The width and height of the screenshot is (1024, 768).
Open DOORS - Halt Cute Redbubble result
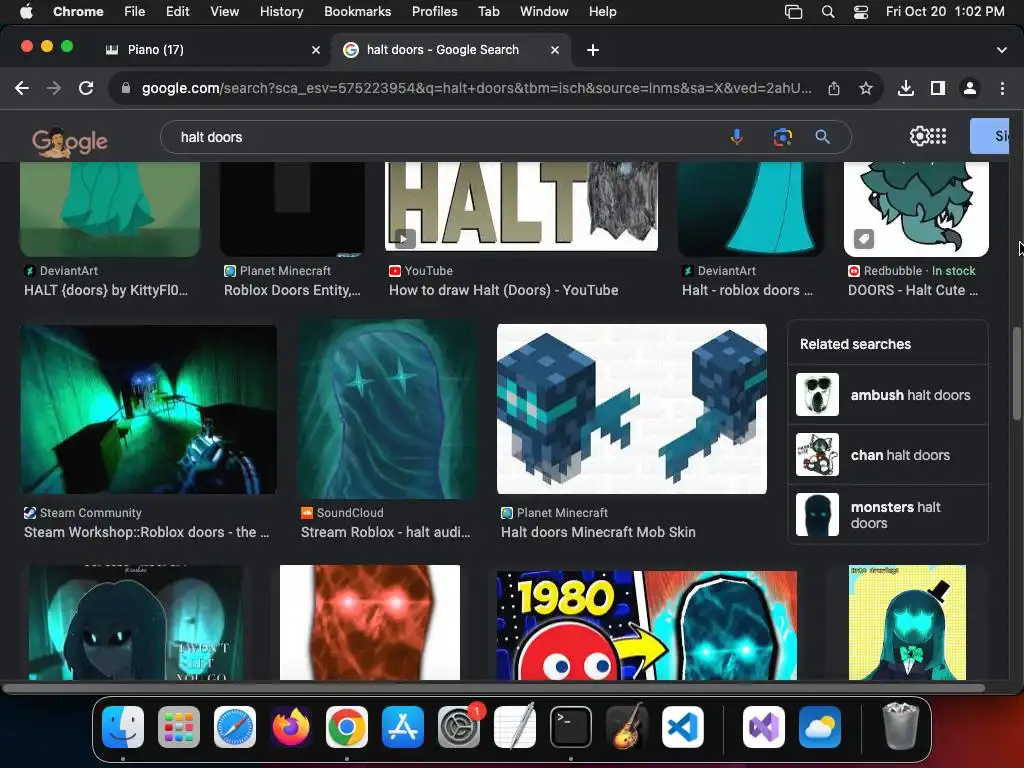(x=913, y=290)
